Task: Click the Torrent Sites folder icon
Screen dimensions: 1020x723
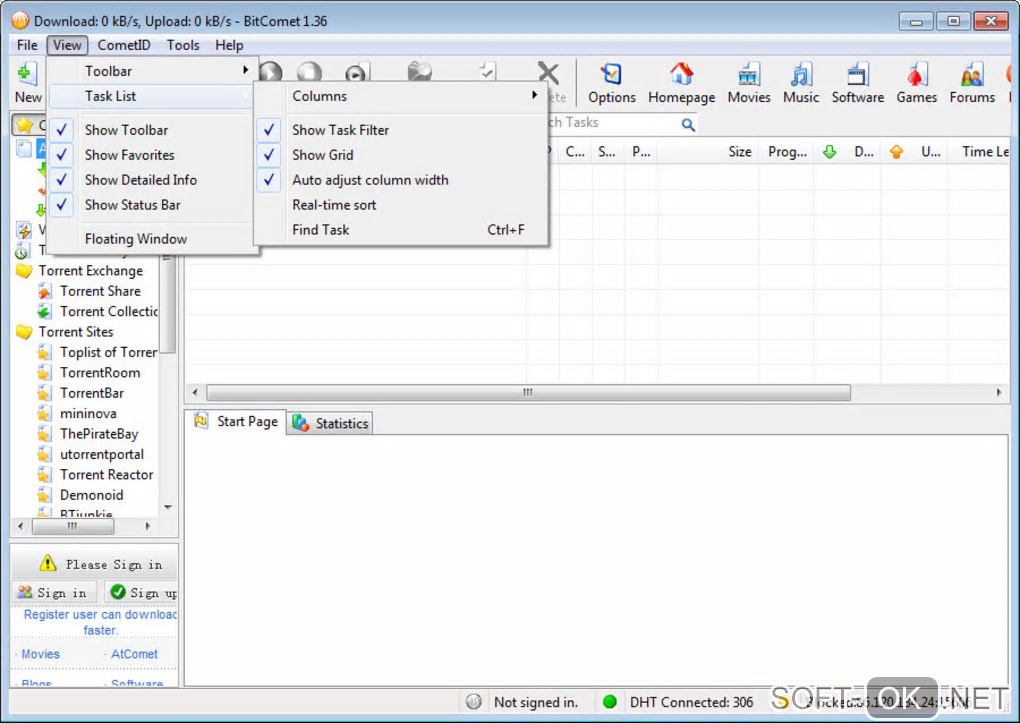Action: (x=24, y=332)
